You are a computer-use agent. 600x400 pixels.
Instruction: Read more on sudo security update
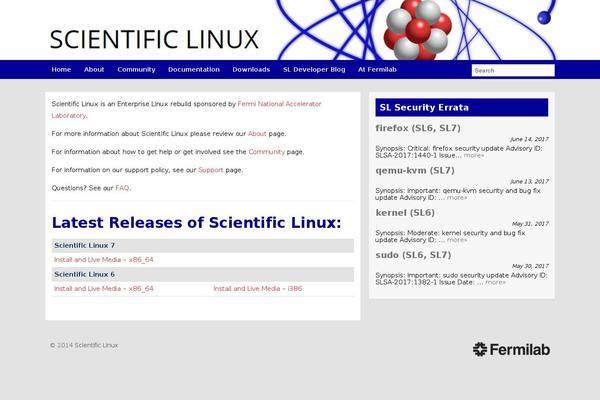(496, 282)
